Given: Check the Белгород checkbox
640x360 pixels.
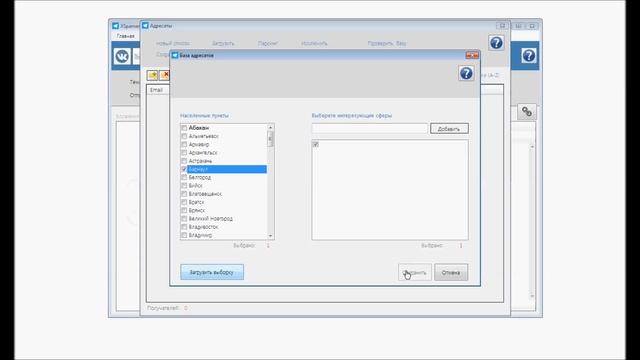Looking at the screenshot, I should (184, 178).
